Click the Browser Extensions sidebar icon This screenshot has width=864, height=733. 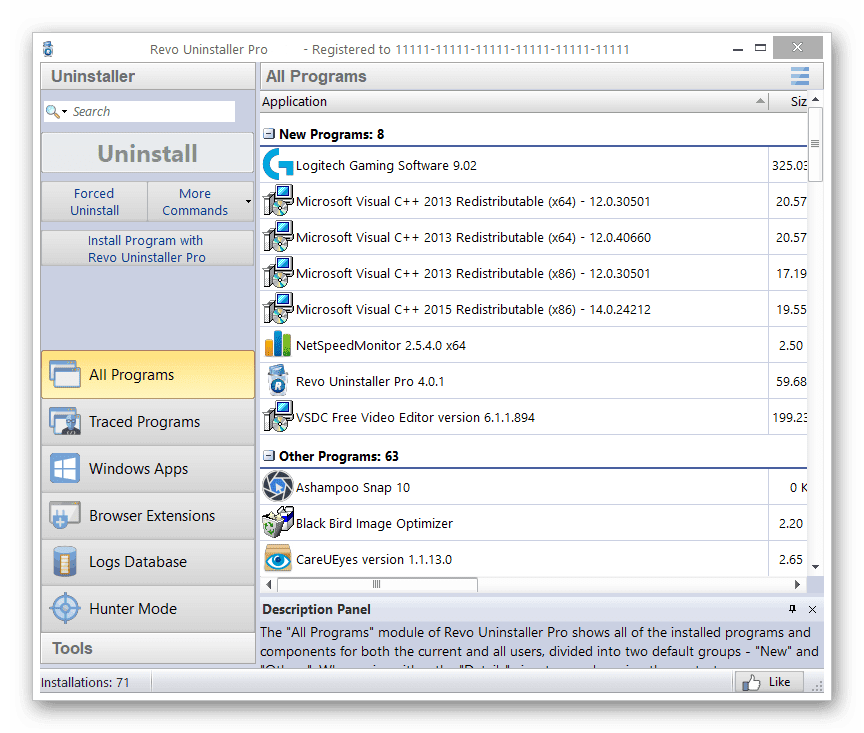[65, 515]
